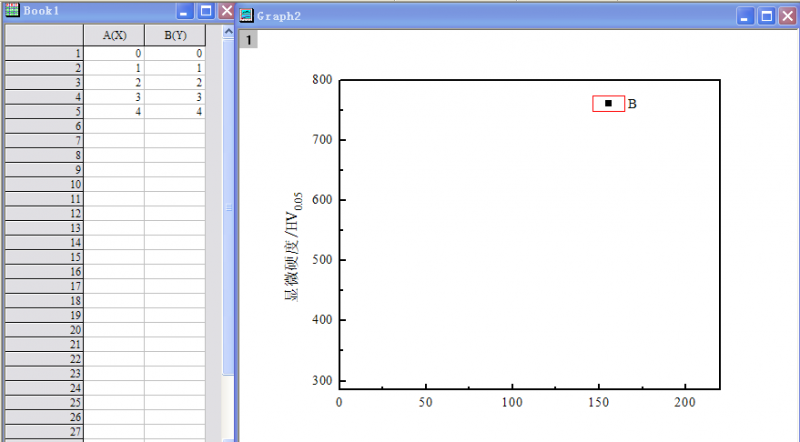Select column header B(Y)
The height and width of the screenshot is (442, 800).
tap(176, 35)
